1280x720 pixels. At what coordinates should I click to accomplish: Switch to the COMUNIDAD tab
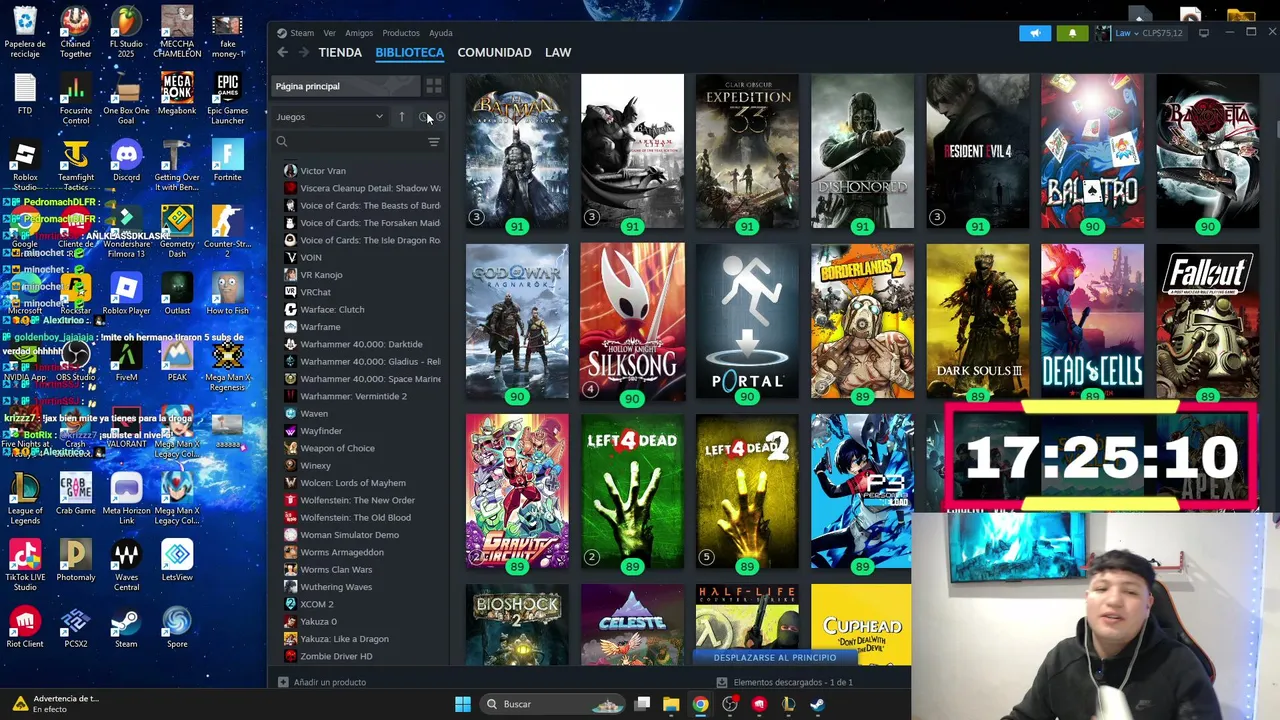tap(494, 52)
